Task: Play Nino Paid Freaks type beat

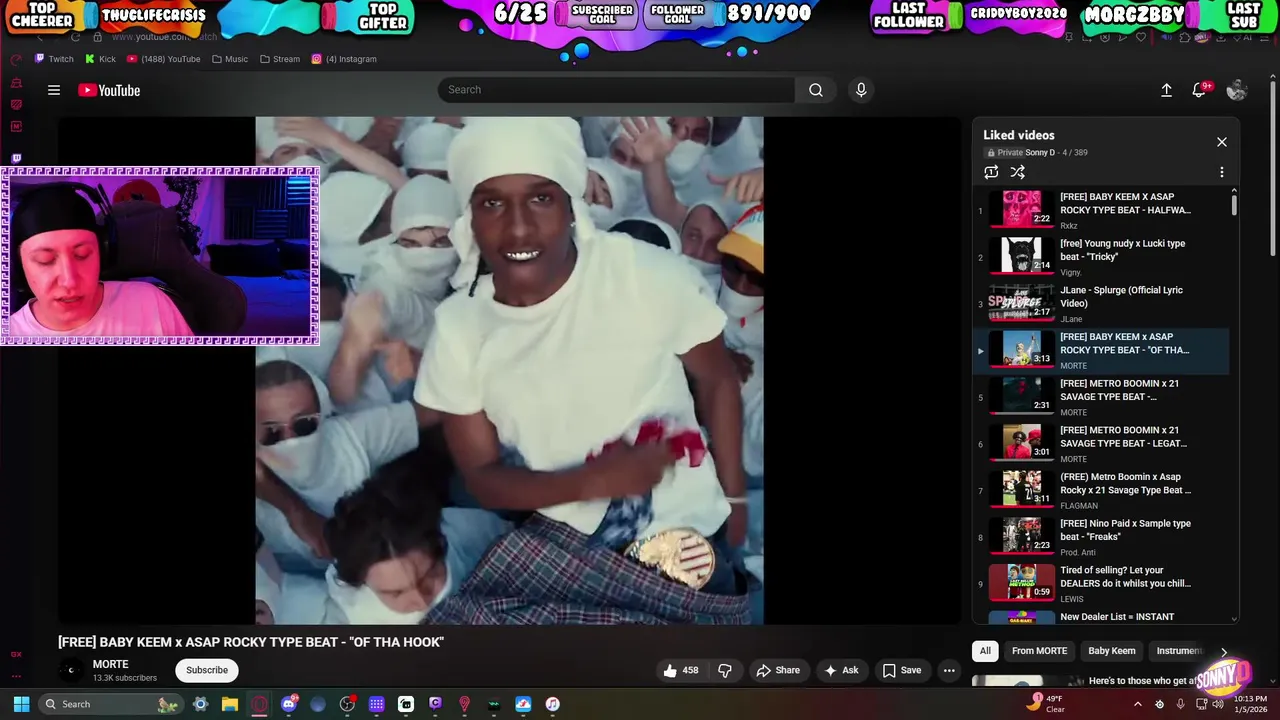Action: pos(1100,537)
